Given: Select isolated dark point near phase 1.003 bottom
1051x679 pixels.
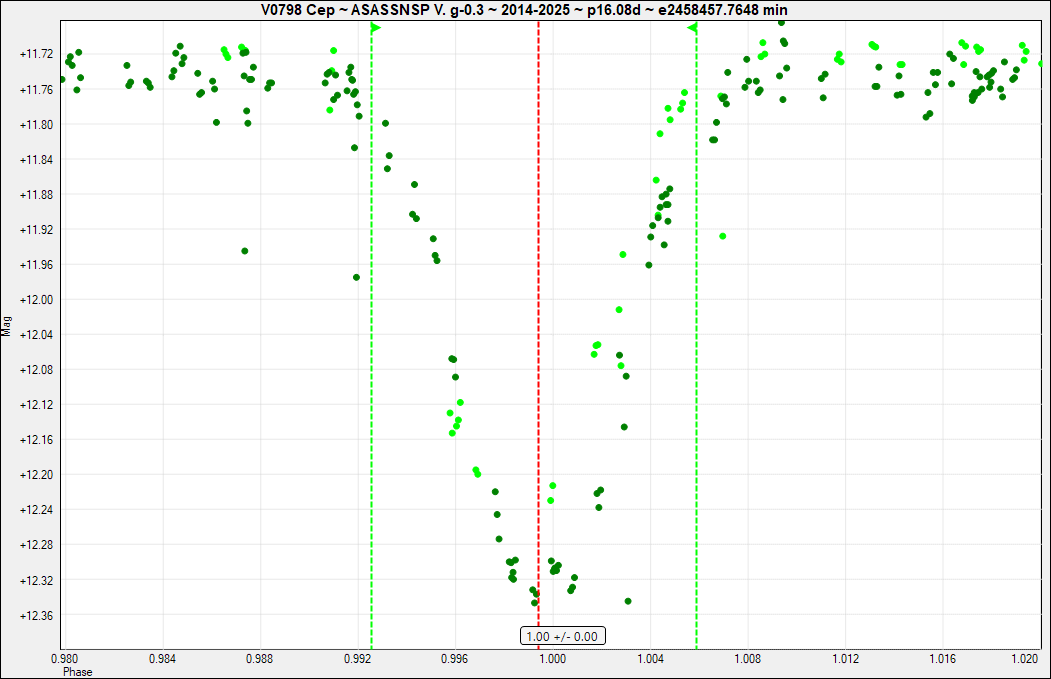Looking at the screenshot, I should pos(628,601).
